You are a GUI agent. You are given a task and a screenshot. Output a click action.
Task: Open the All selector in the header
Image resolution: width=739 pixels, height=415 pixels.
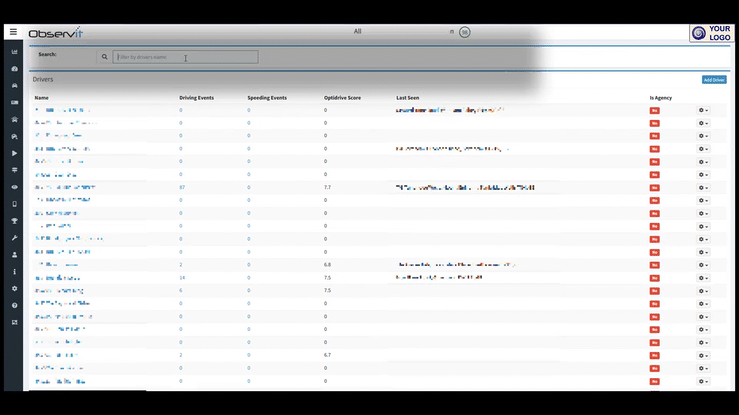(x=357, y=31)
